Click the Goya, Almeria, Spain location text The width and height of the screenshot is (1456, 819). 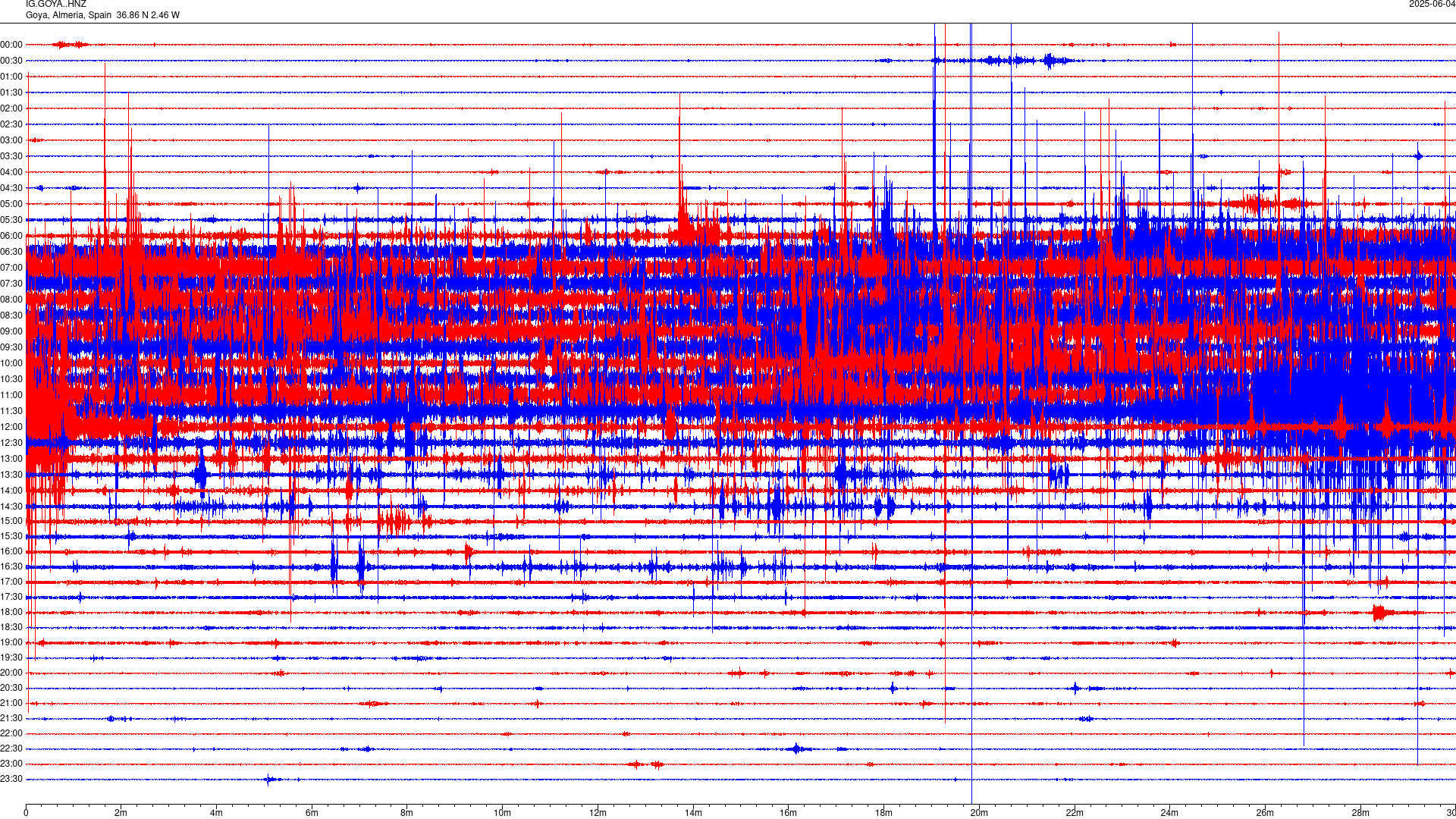68,15
